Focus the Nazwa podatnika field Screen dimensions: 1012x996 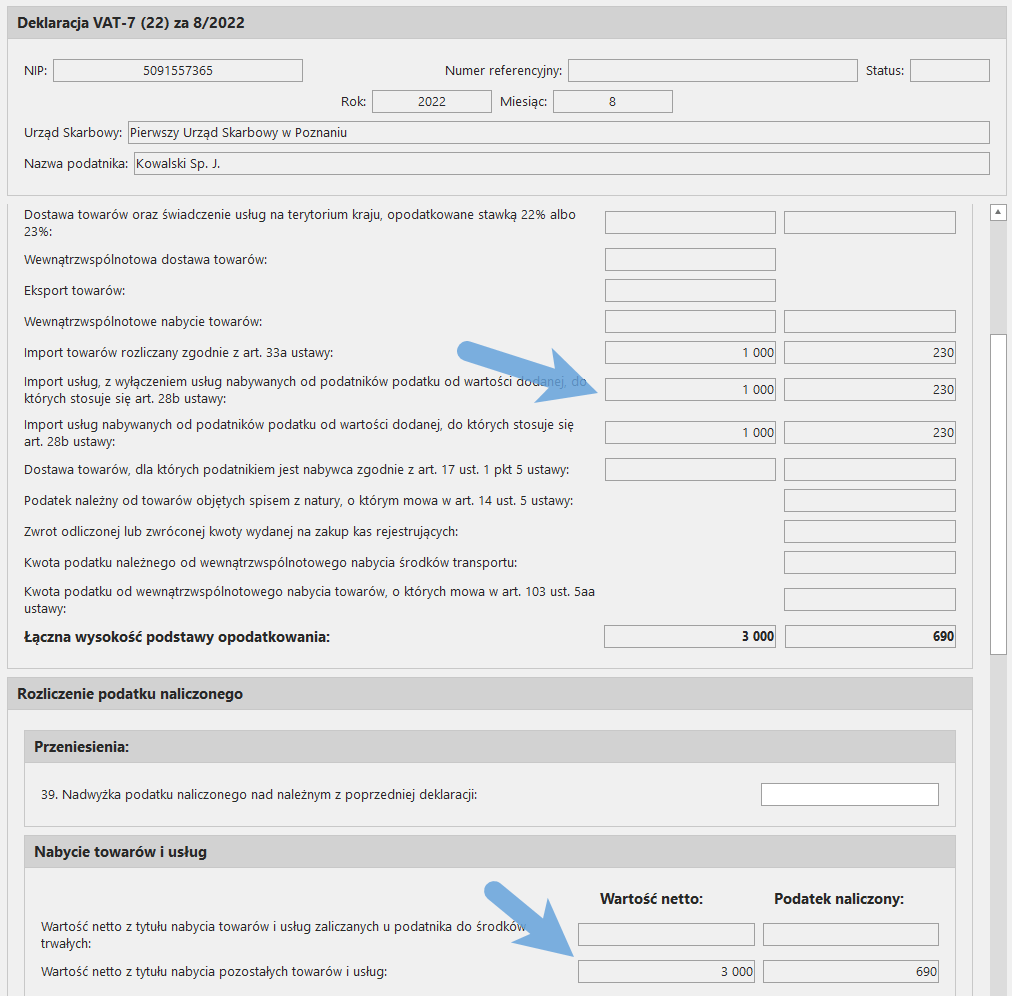click(561, 163)
